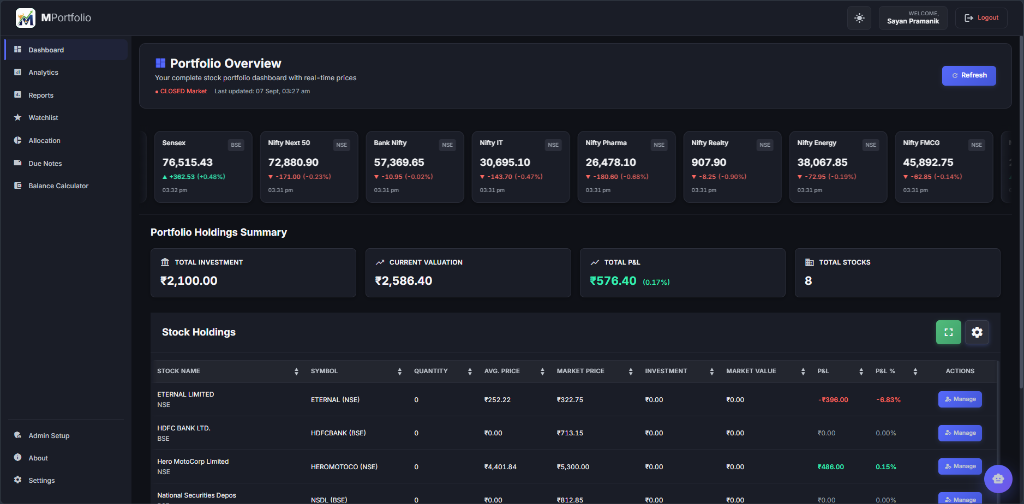Select the Nifty FMCG index card
This screenshot has height=504, width=1024.
pyautogui.click(x=944, y=166)
